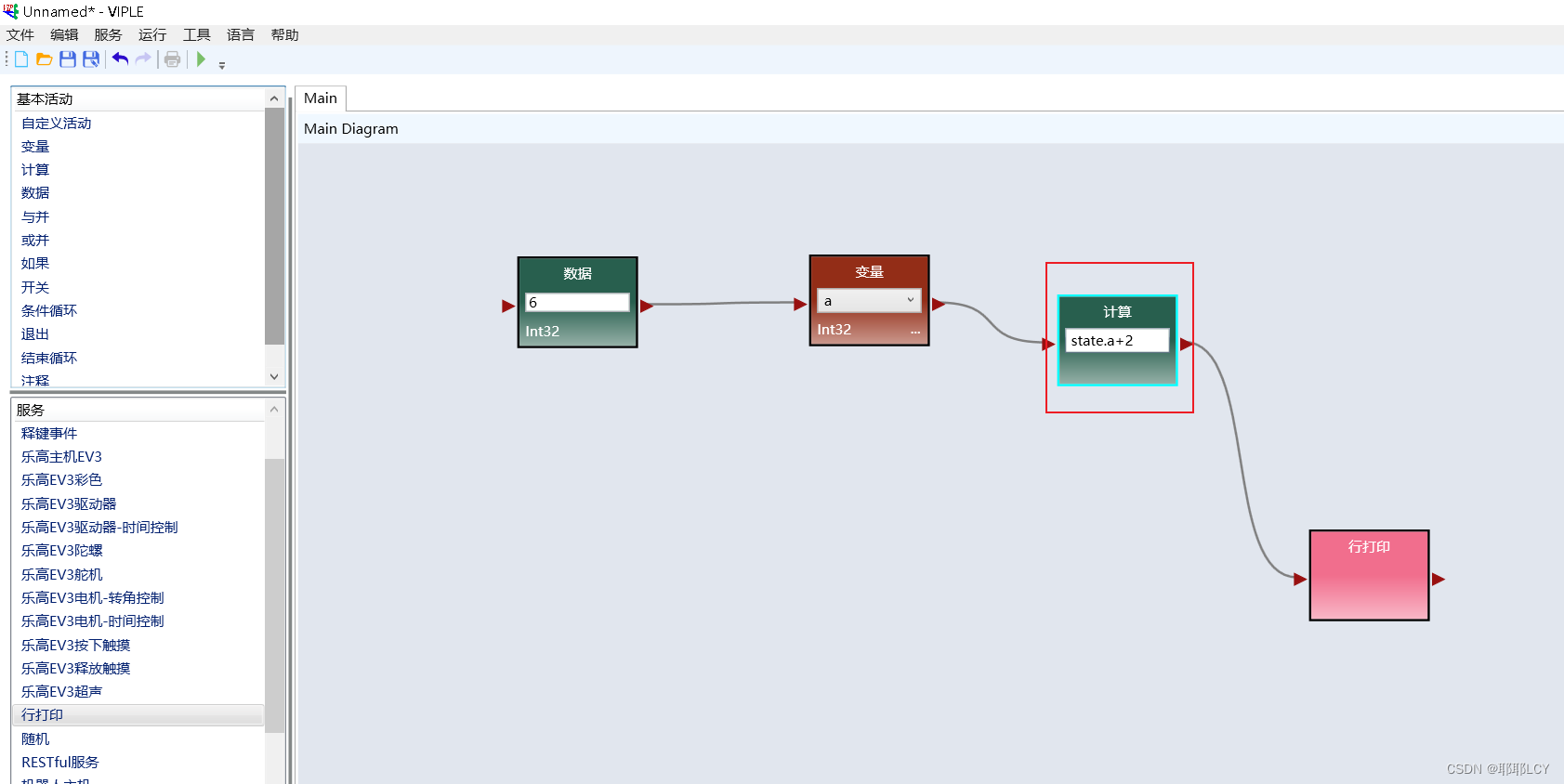Select 乐高EV3电机-转角控制 service item
1564x784 pixels.
tap(92, 598)
